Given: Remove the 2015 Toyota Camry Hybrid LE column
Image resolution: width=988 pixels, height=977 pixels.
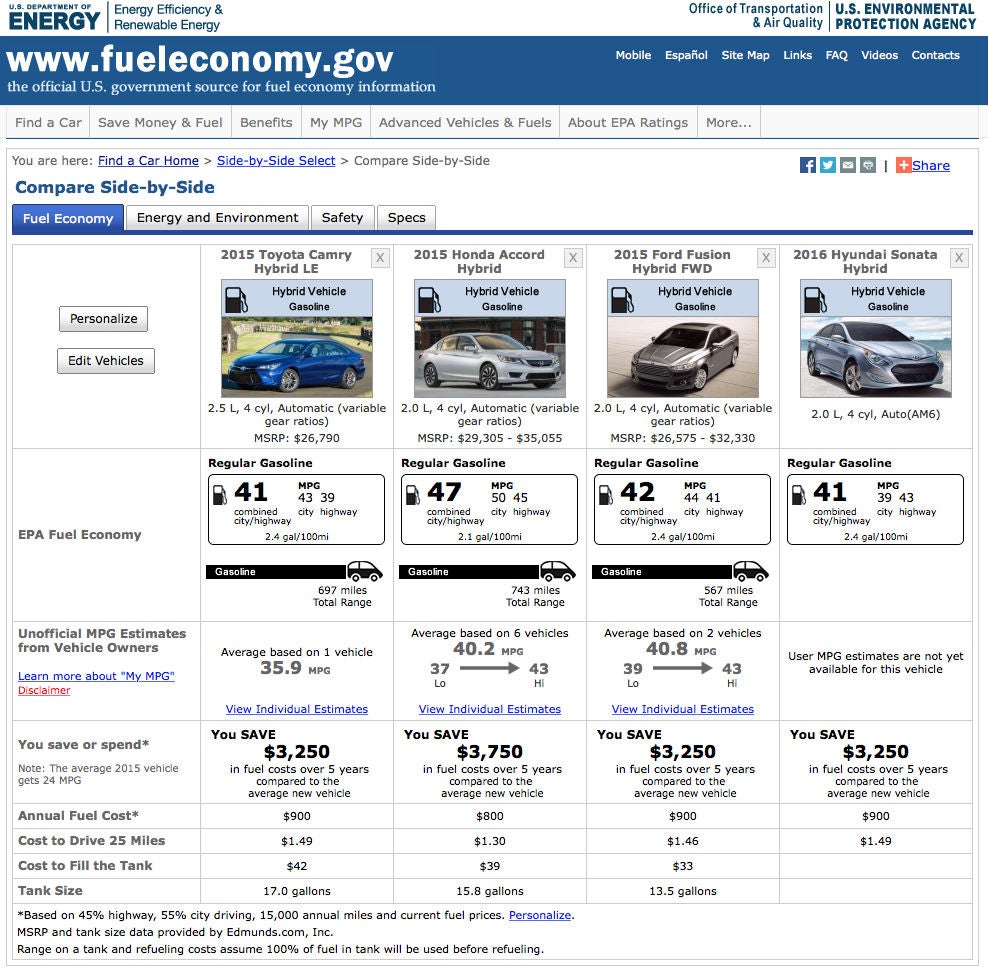Looking at the screenshot, I should pos(380,258).
